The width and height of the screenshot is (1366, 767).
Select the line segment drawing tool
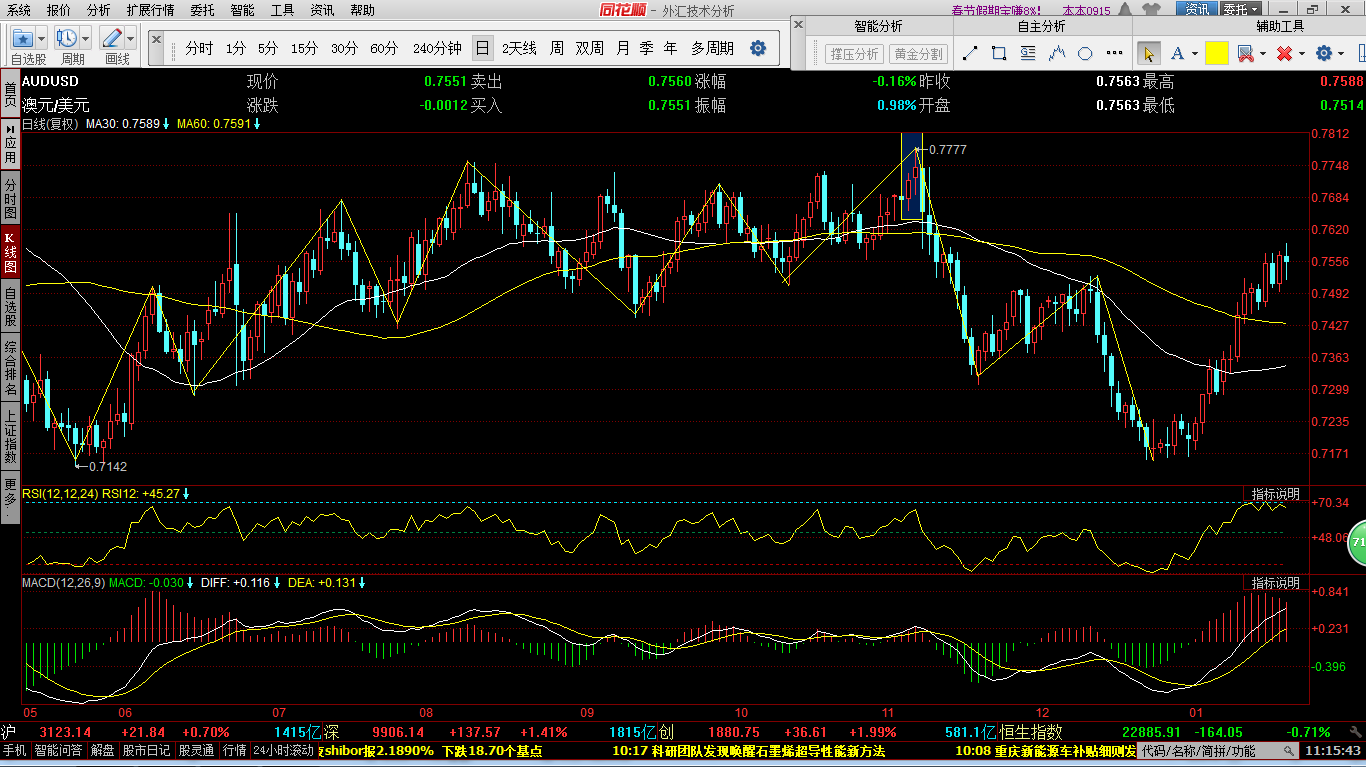pos(970,53)
